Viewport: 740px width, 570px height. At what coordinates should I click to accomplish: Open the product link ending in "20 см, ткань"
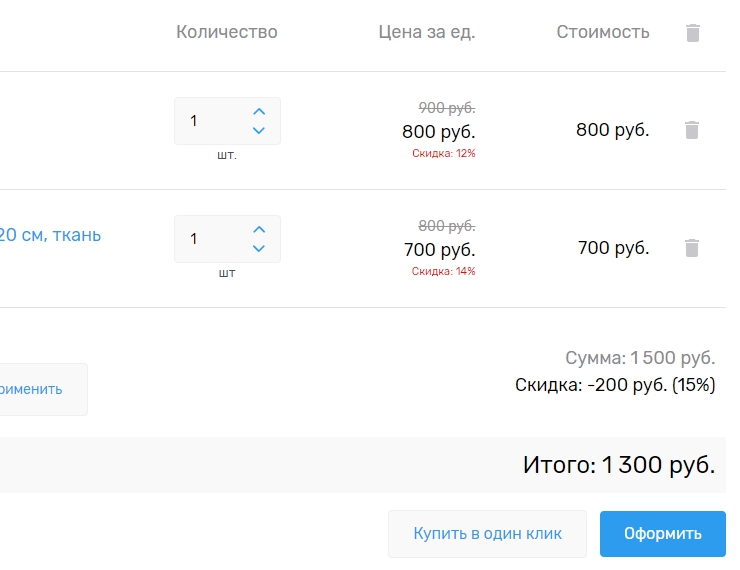pyautogui.click(x=50, y=235)
